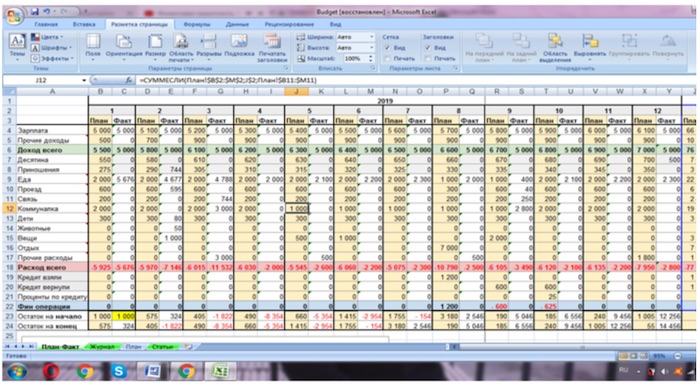The image size is (700, 386).
Task: Select row 18 header
Action: [x=9, y=267]
